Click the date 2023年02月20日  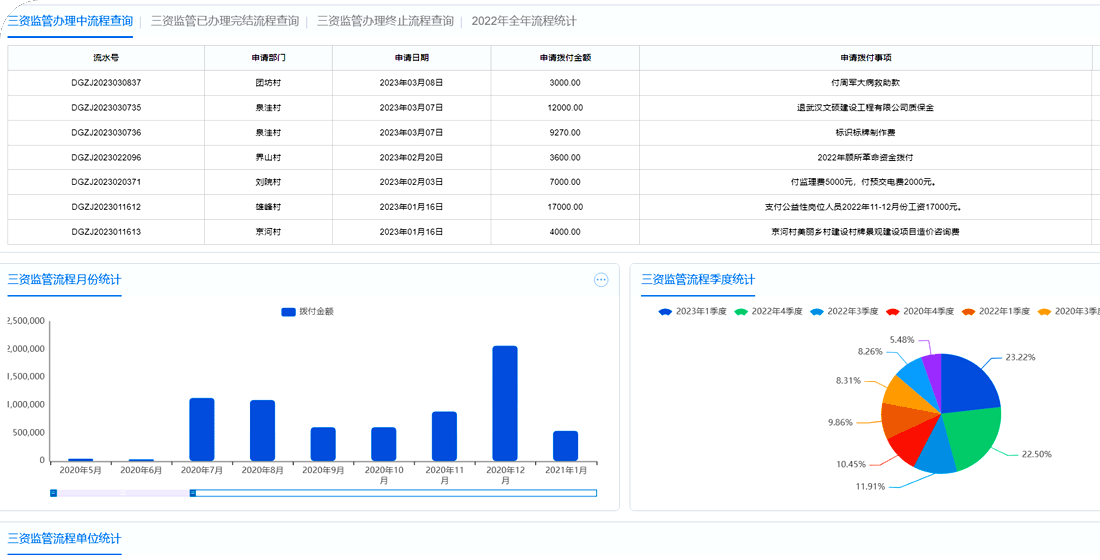pyautogui.click(x=411, y=158)
